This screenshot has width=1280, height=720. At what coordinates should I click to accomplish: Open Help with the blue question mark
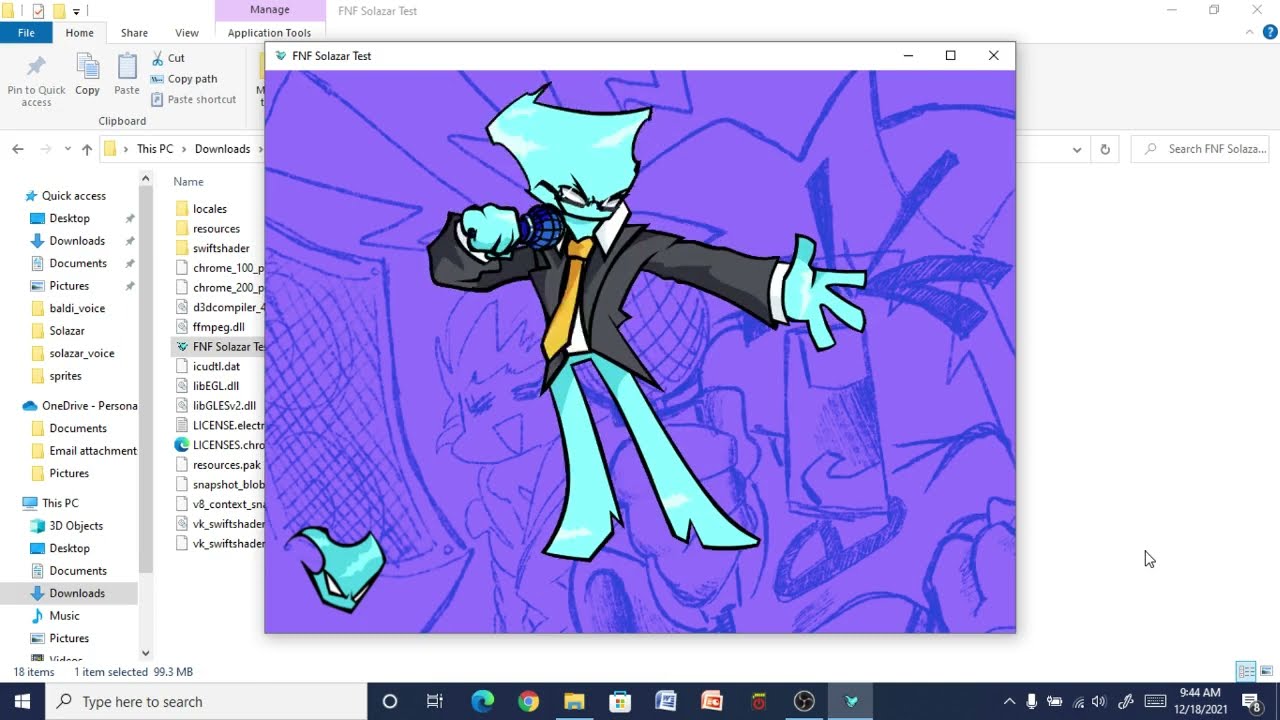coord(1270,33)
